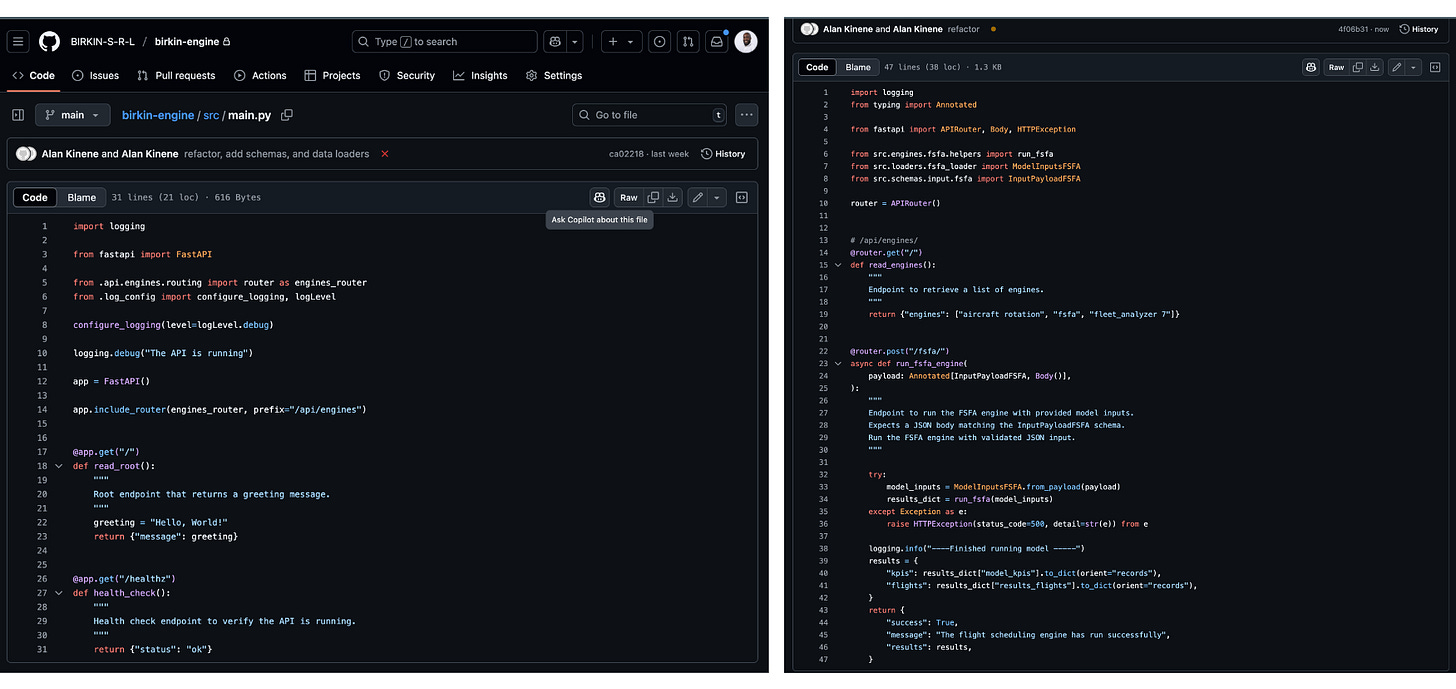The width and height of the screenshot is (1456, 689).
Task: Open the notifications inbox icon
Action: click(716, 42)
